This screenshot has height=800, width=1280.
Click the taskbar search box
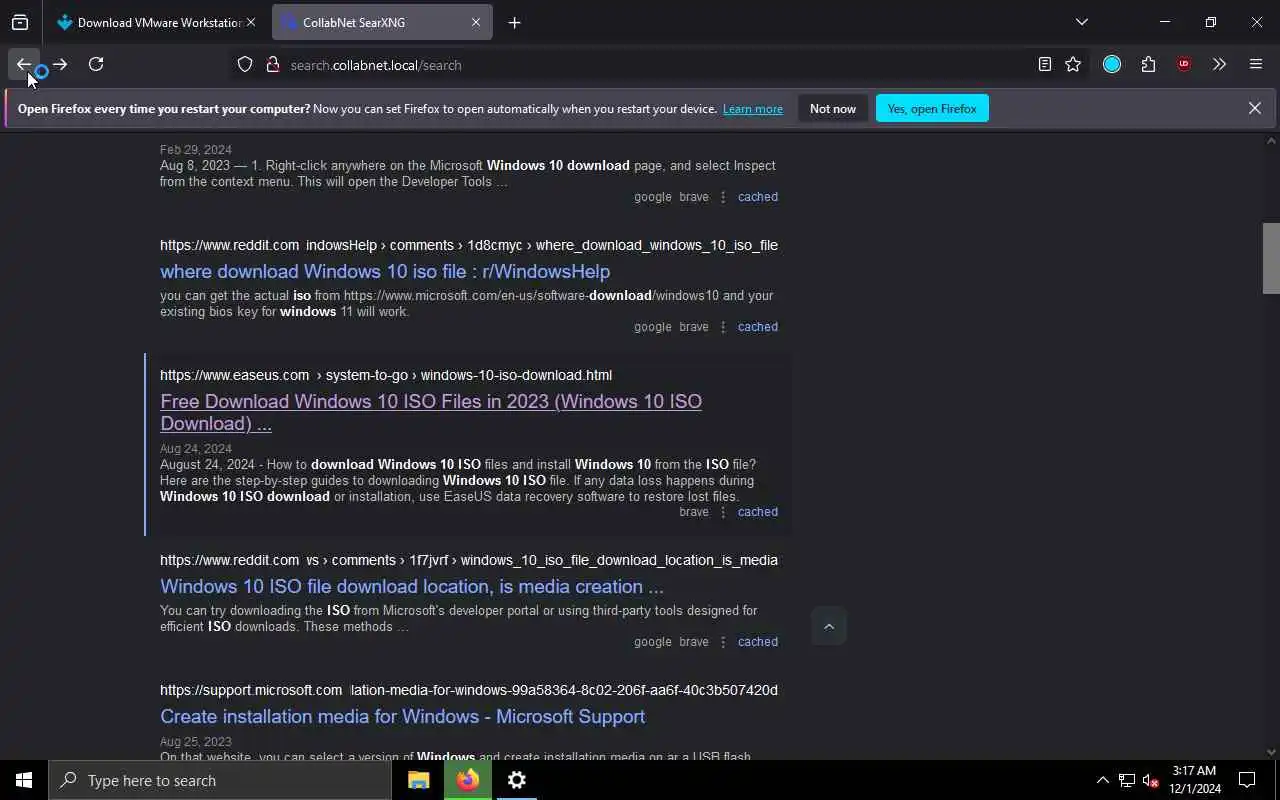click(x=220, y=780)
